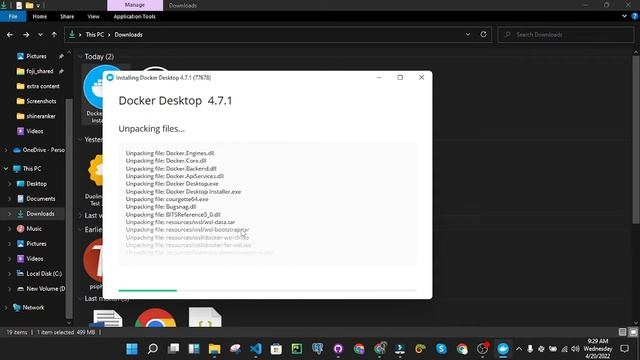Go up one folder level

click(54, 35)
